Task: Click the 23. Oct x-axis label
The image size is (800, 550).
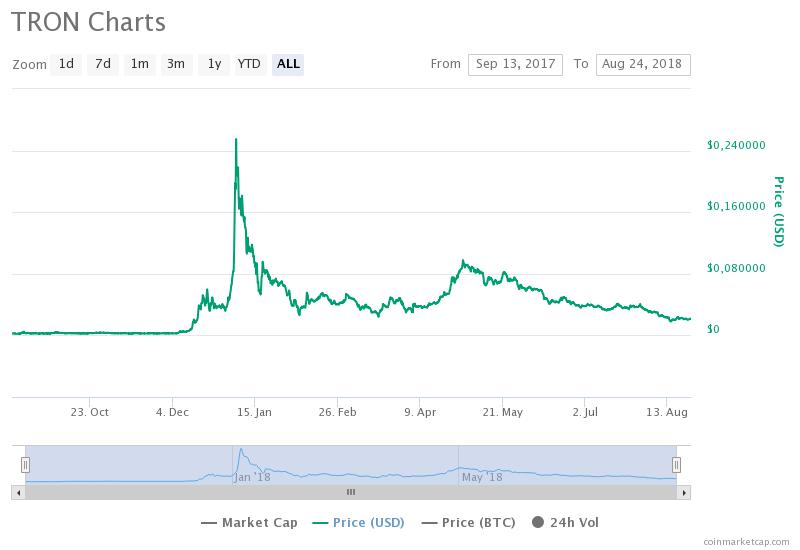Action: [x=89, y=412]
